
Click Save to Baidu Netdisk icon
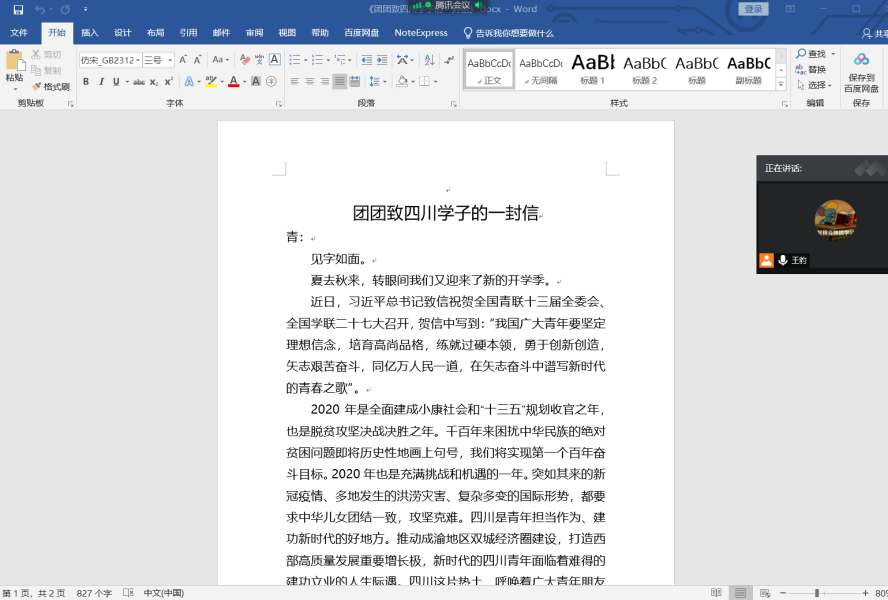861,73
